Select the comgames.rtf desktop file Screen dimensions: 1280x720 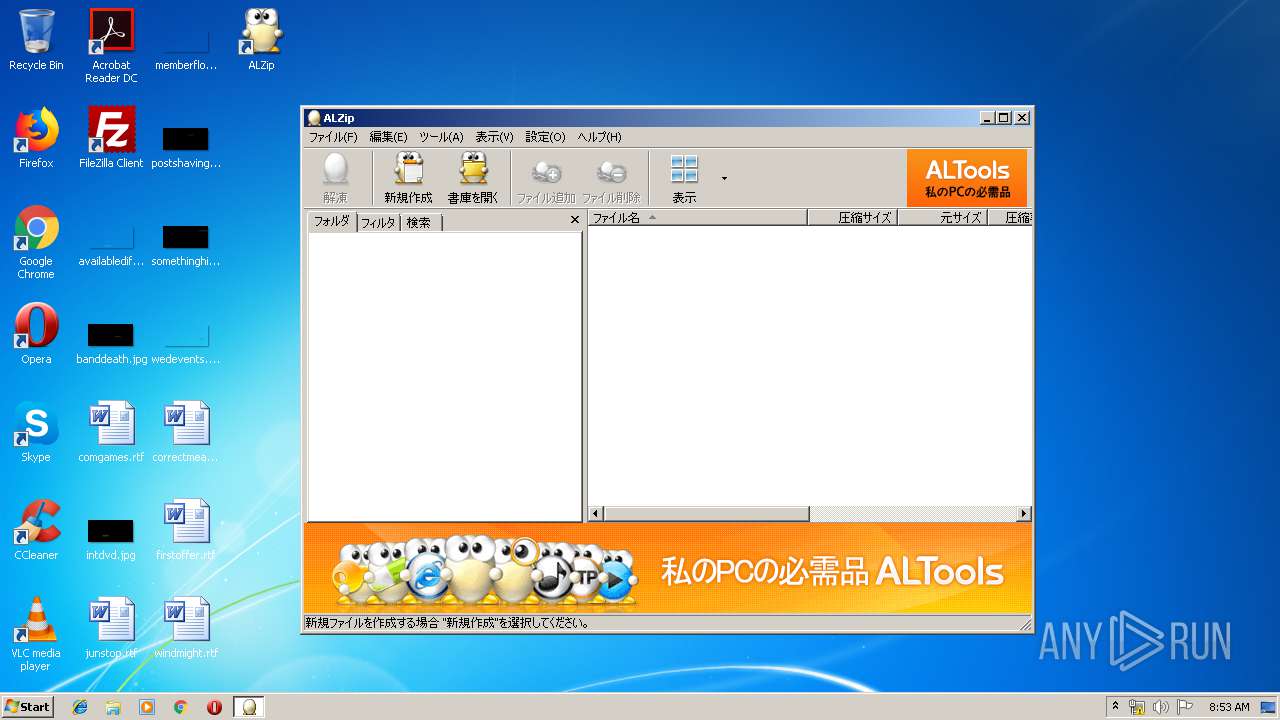coord(111,432)
